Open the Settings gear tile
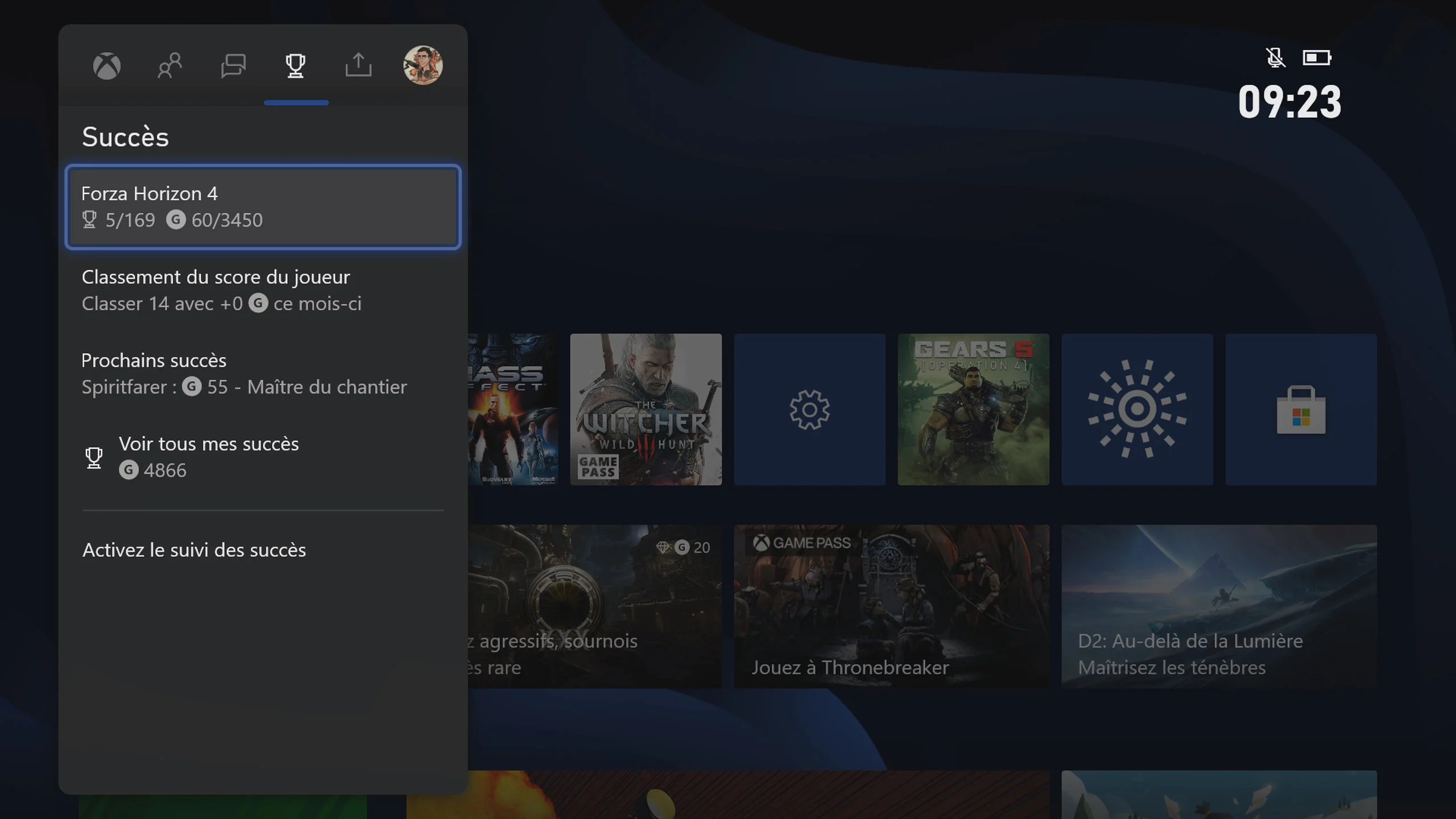The height and width of the screenshot is (819, 1456). click(x=809, y=409)
